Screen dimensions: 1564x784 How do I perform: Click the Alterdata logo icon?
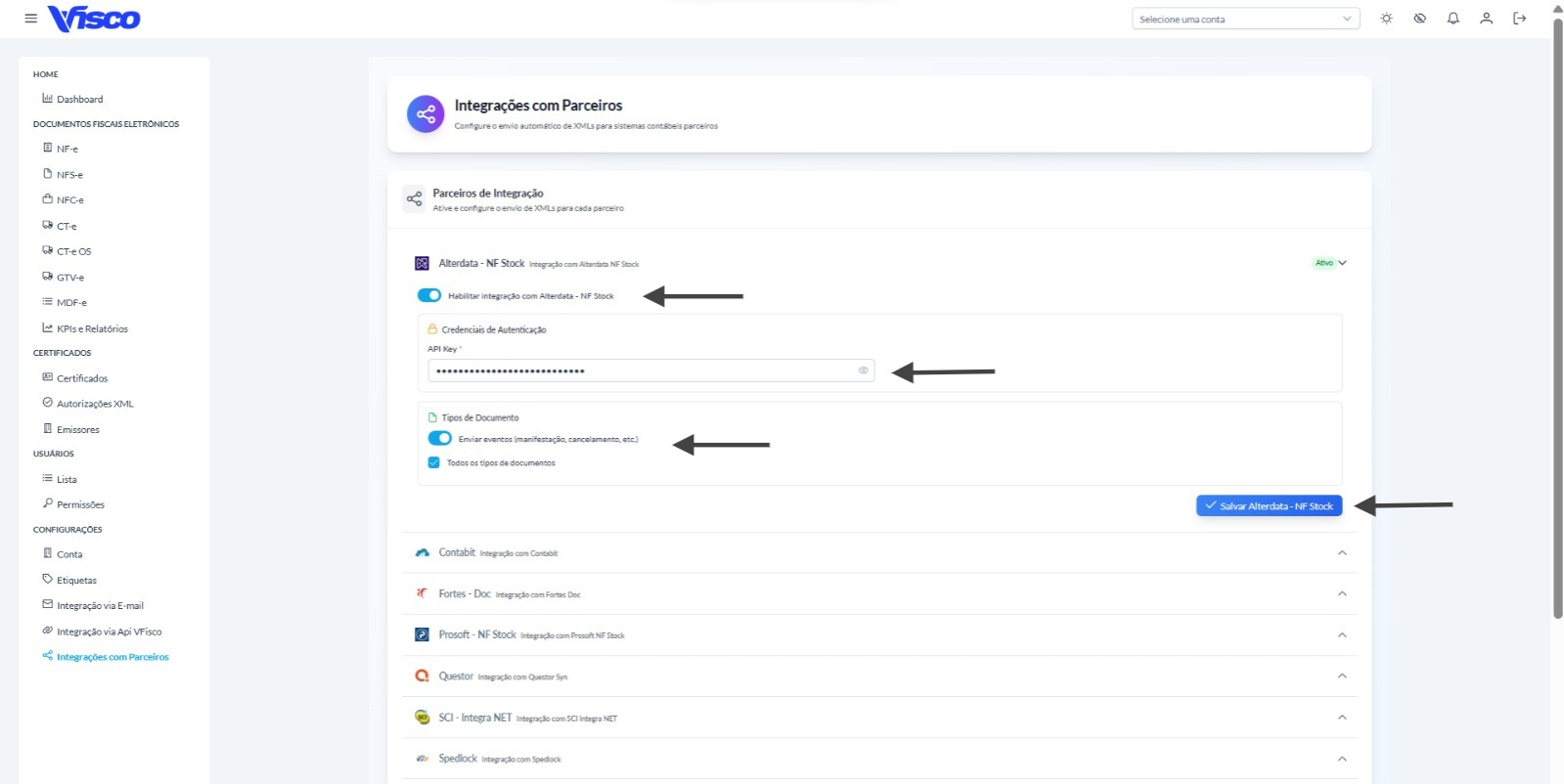click(422, 263)
